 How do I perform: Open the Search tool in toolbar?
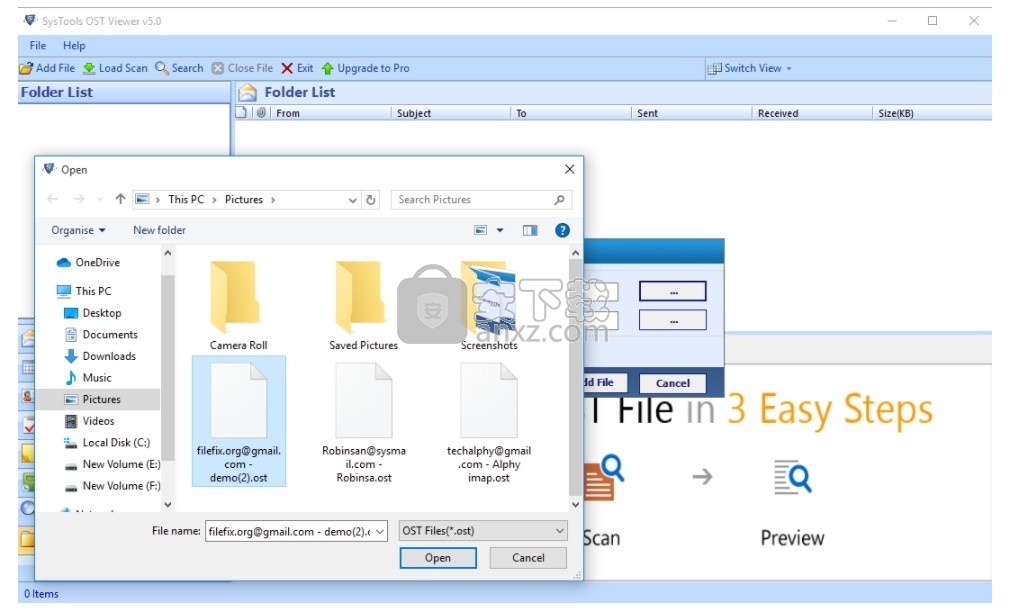tap(179, 68)
